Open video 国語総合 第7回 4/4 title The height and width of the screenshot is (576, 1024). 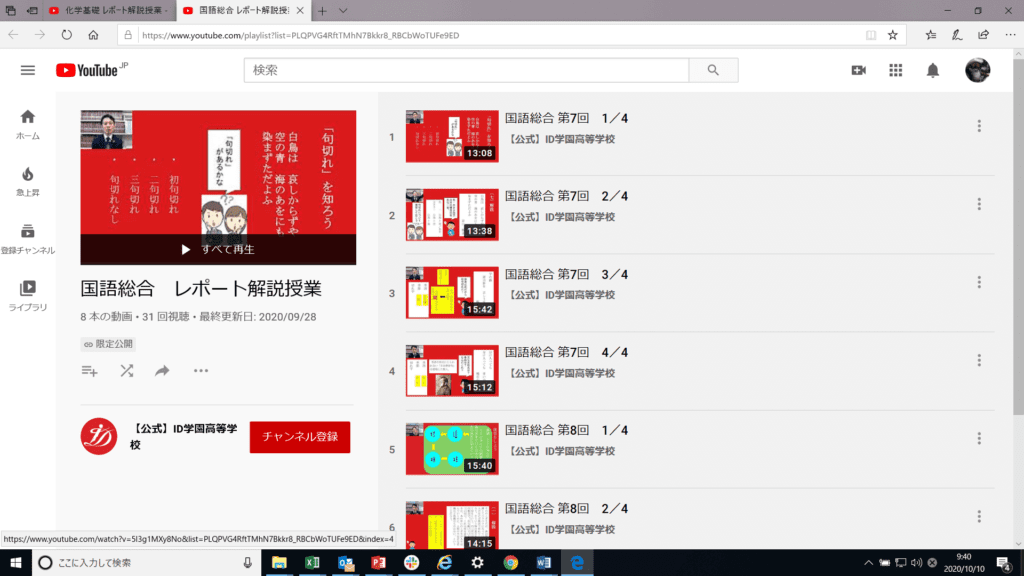[x=566, y=352]
